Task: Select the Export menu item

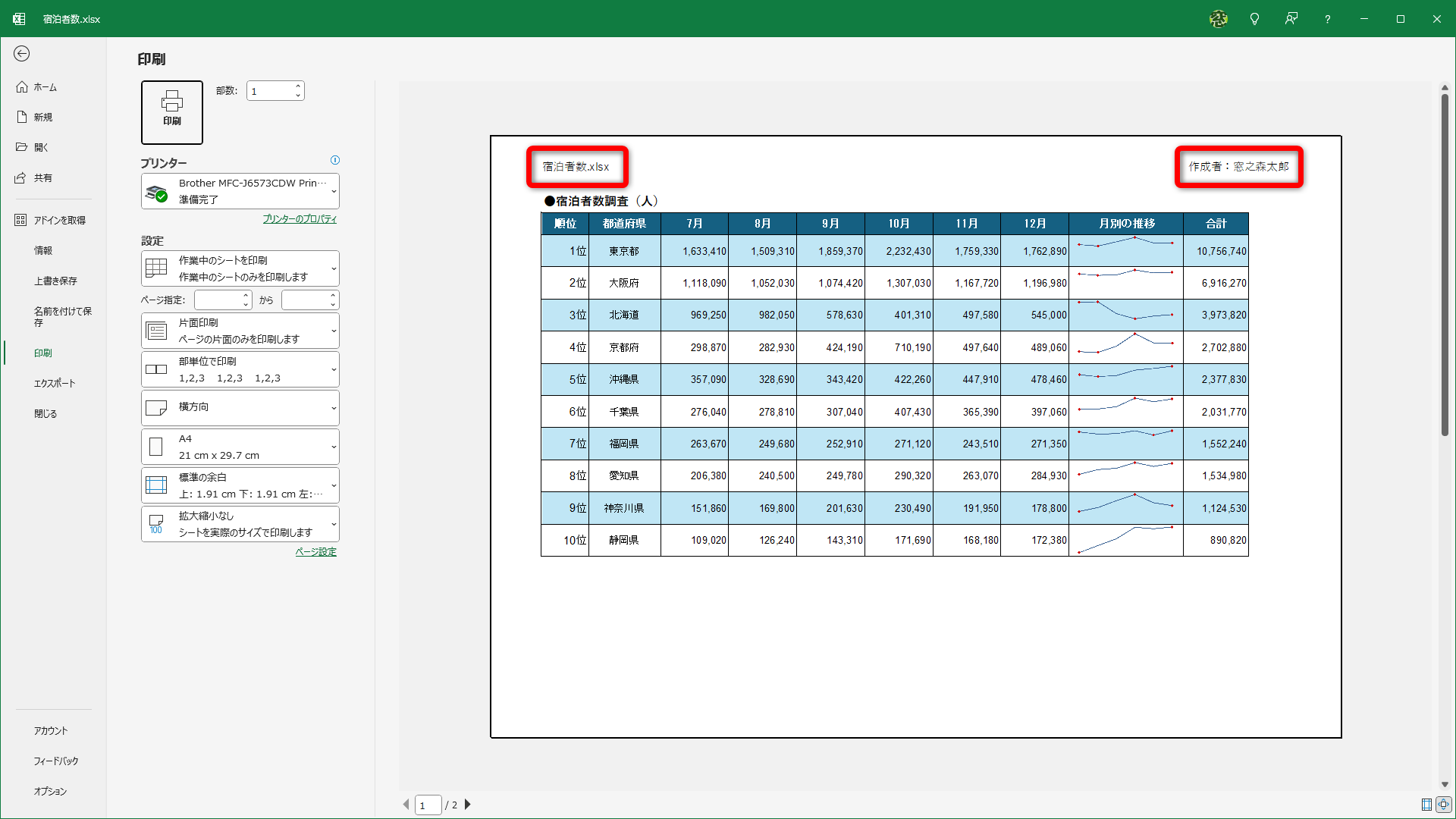Action: click(x=54, y=383)
